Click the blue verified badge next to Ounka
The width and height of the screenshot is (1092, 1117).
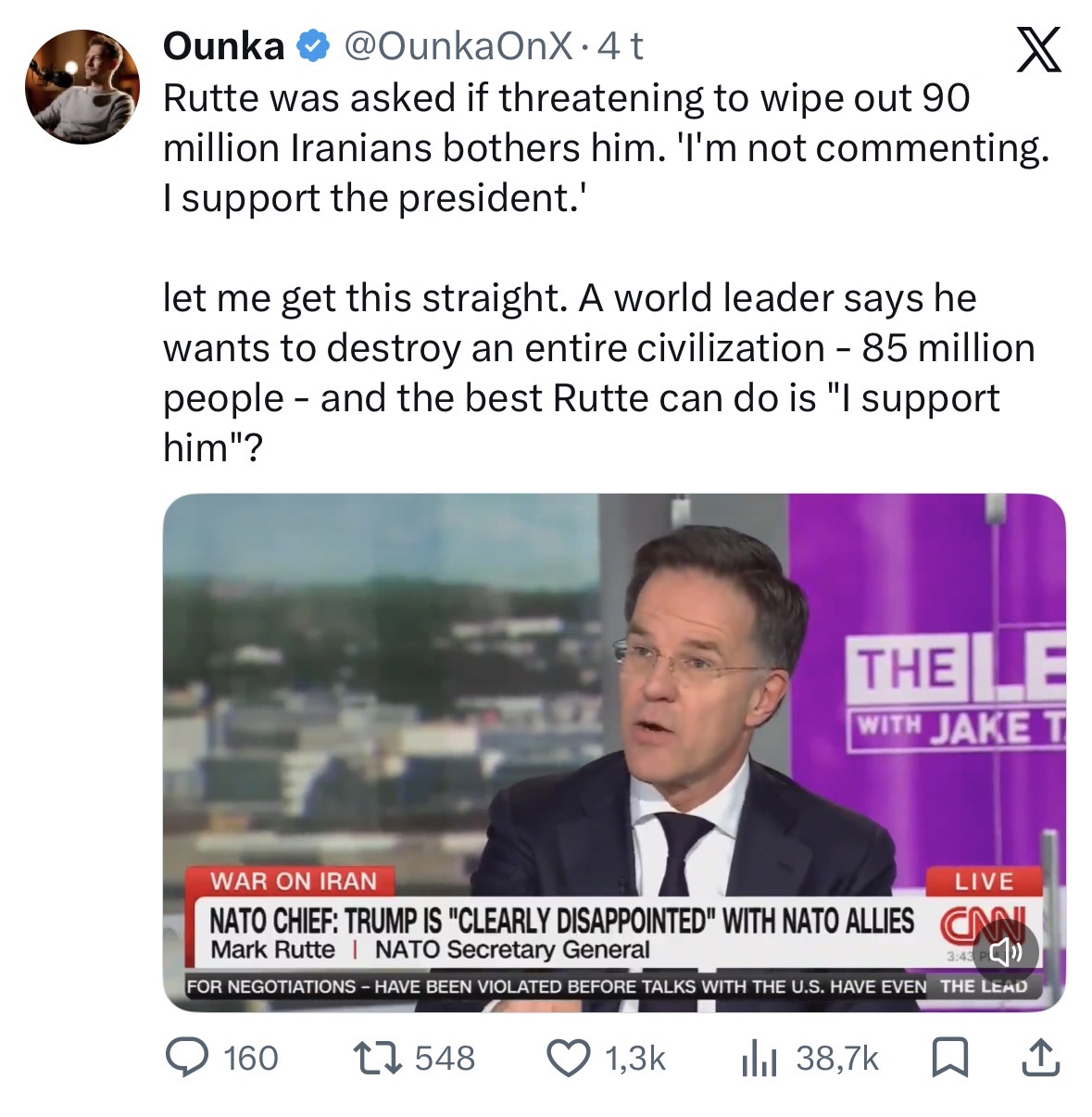point(314,45)
